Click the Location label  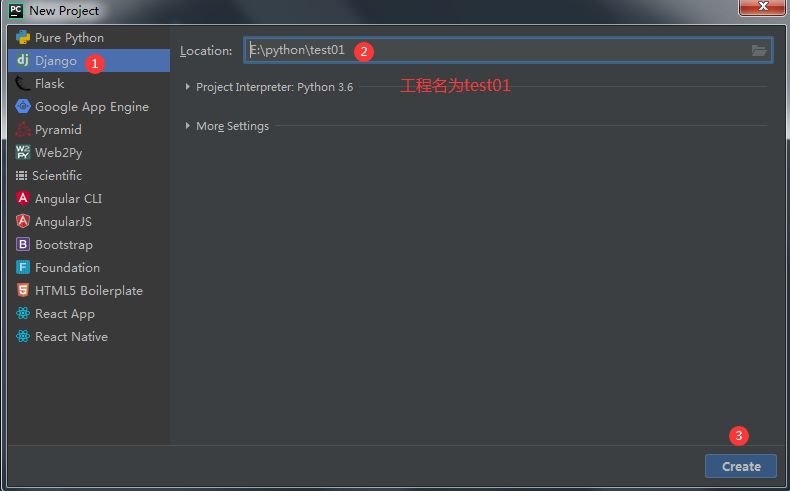click(x=206, y=51)
